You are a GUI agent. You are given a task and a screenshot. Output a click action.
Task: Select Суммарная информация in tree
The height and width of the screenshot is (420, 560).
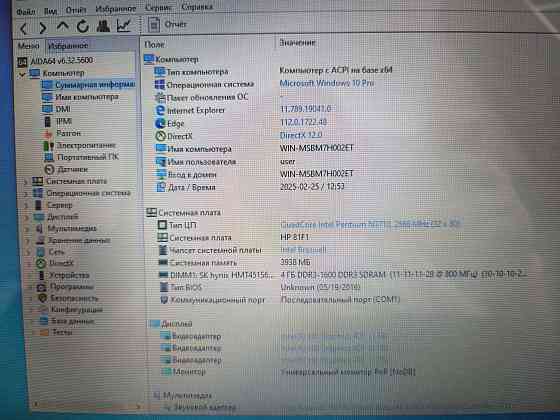88,85
